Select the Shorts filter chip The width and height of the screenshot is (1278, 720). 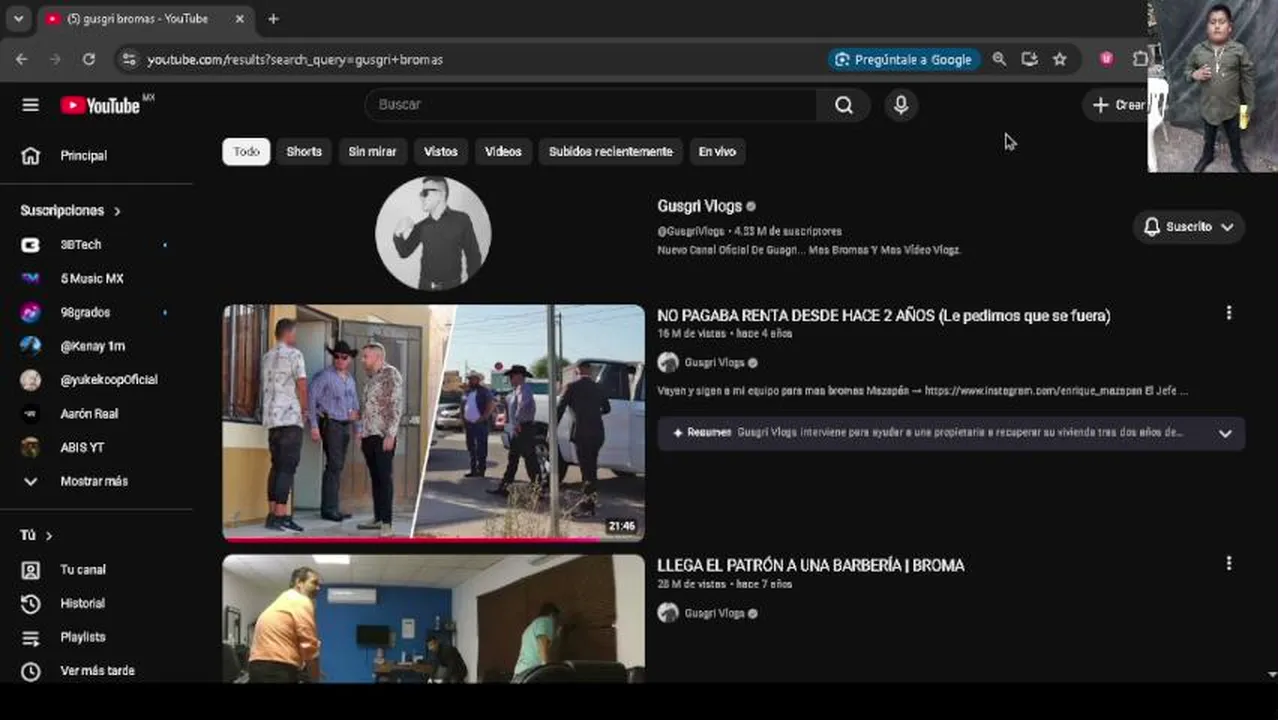304,152
